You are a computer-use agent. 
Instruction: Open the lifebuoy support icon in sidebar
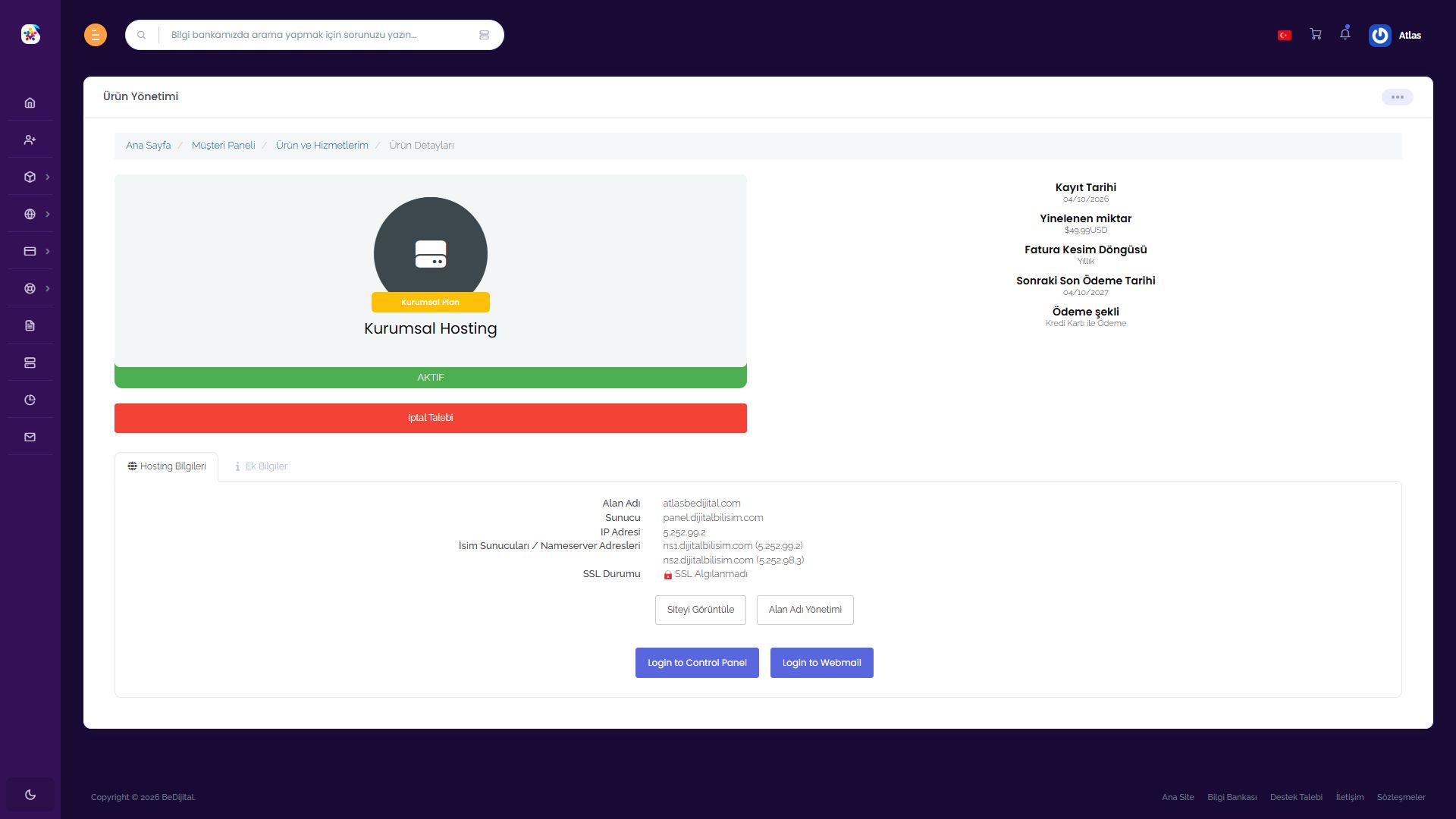point(30,288)
